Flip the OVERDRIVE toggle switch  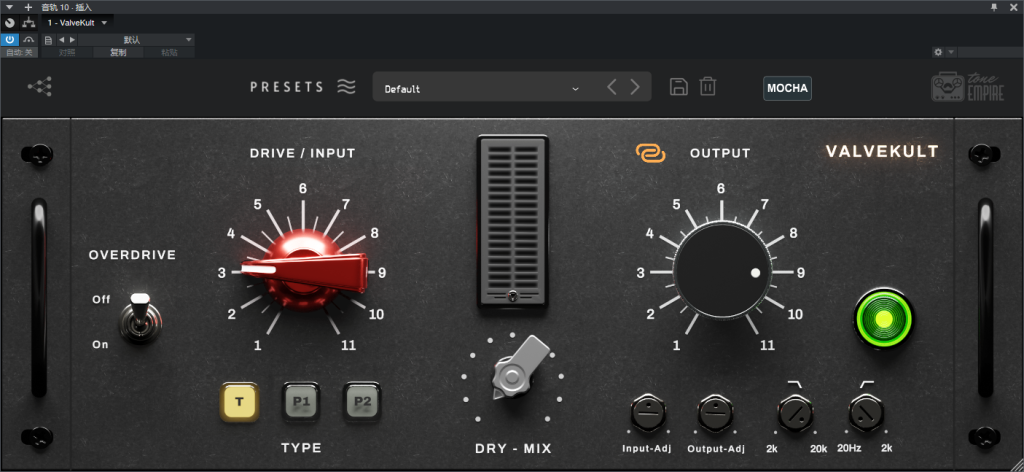point(140,317)
